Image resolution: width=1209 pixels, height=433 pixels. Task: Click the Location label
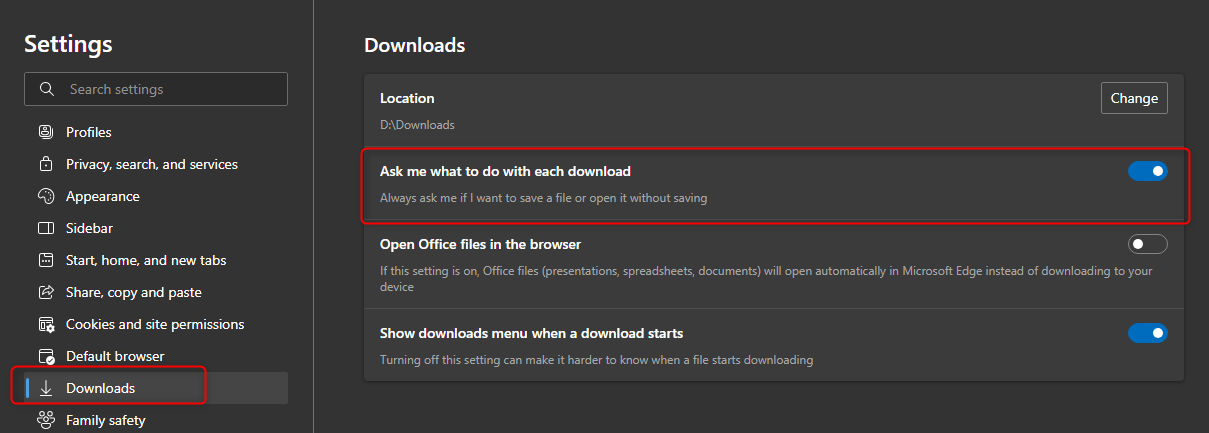coord(407,98)
